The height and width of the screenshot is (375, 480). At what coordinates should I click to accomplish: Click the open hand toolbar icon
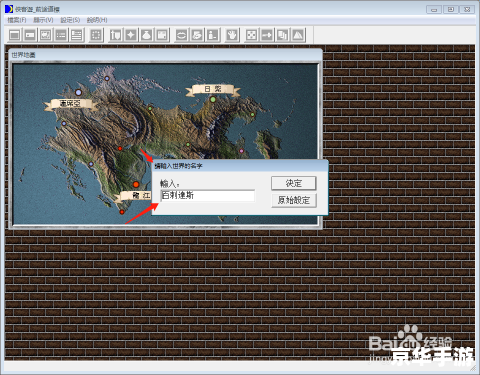(232, 35)
